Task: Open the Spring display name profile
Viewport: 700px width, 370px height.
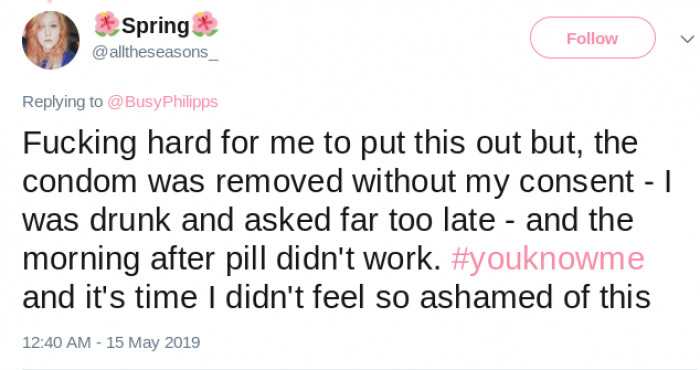Action: (x=155, y=25)
